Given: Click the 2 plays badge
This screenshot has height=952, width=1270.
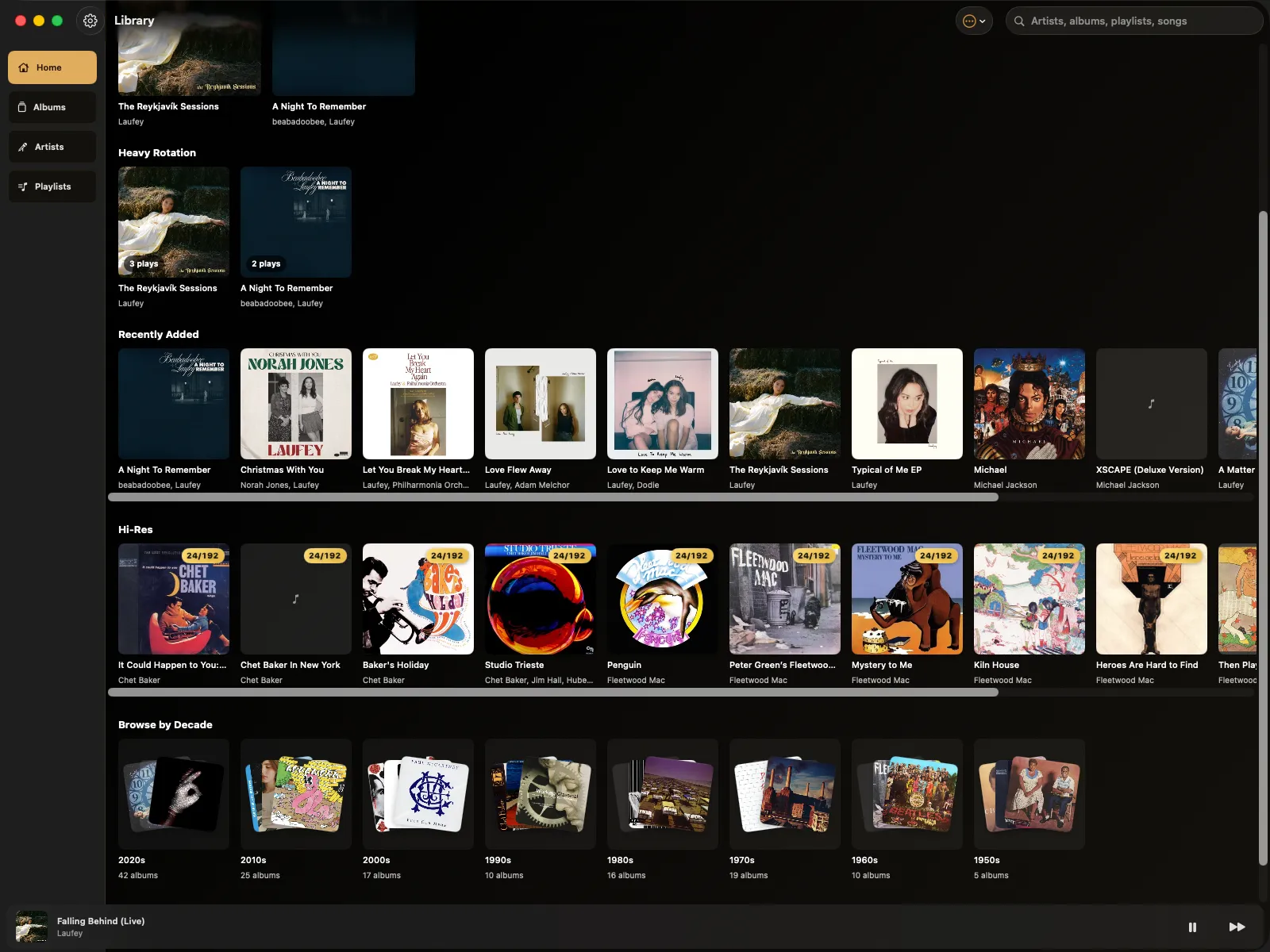Looking at the screenshot, I should point(266,263).
